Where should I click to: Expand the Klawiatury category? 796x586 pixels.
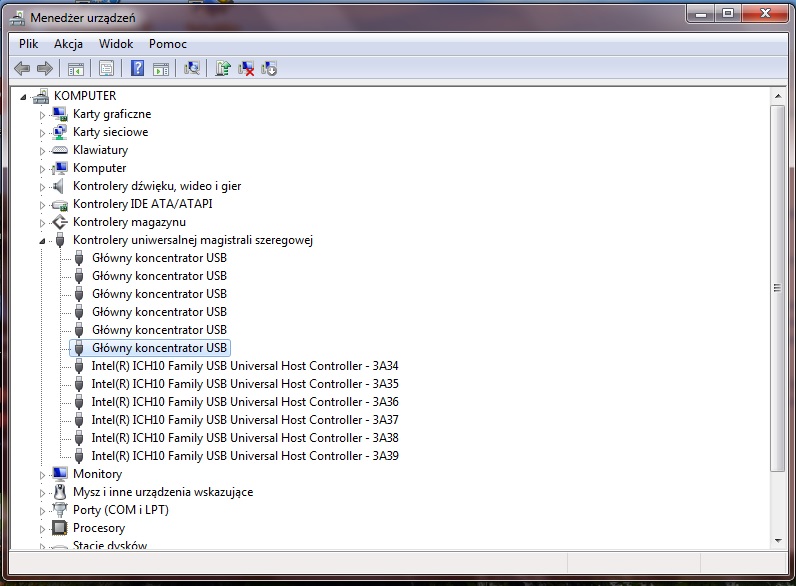[42, 151]
